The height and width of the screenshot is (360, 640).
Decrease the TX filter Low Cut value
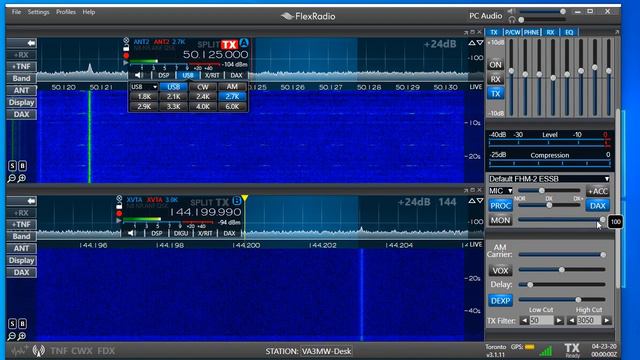tap(524, 321)
